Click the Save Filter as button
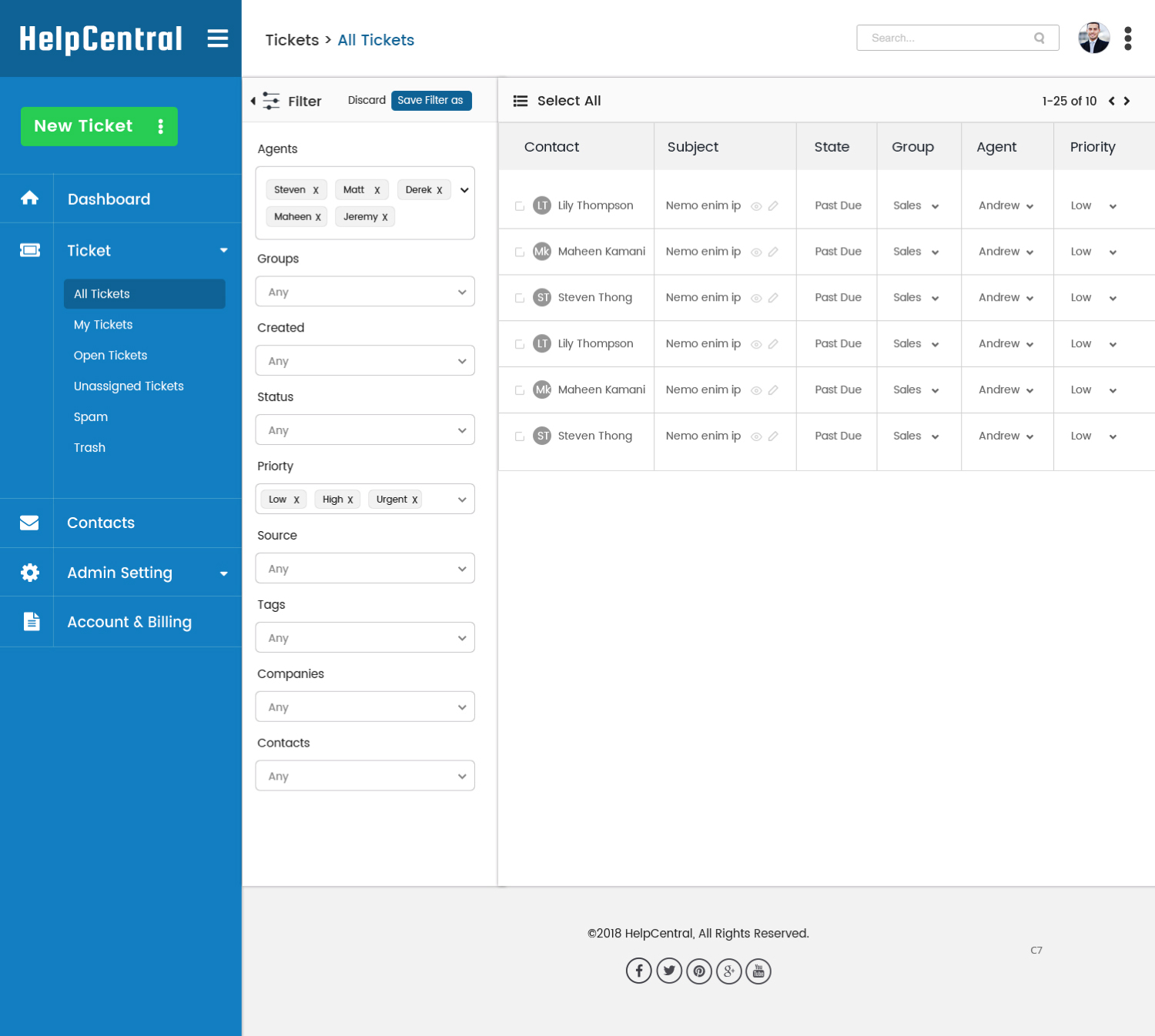The image size is (1155, 1036). pyautogui.click(x=431, y=101)
